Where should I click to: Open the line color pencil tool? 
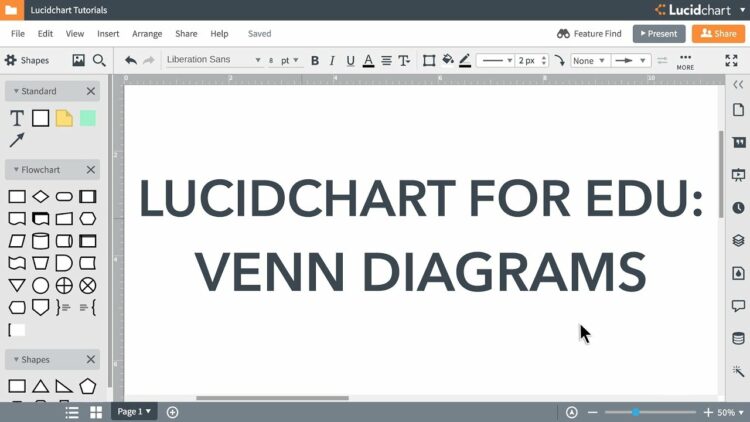coord(465,60)
